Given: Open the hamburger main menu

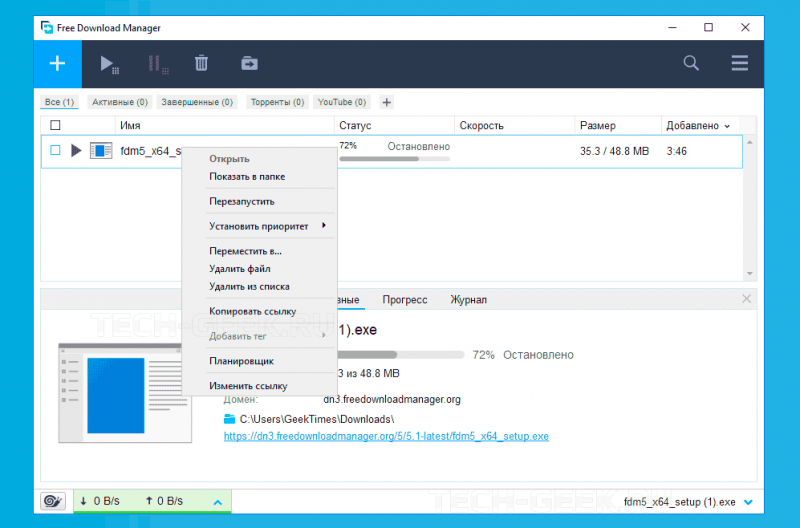Looking at the screenshot, I should click(739, 63).
